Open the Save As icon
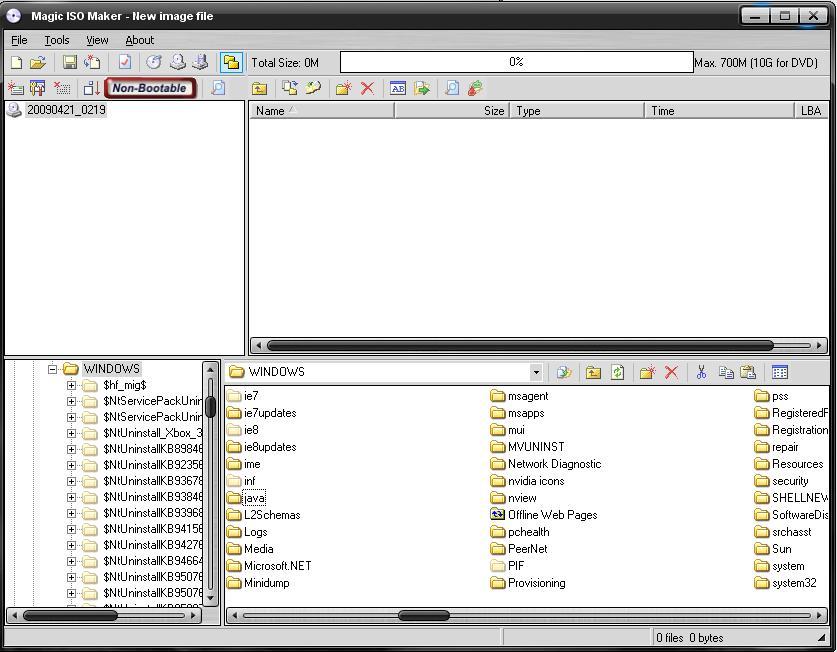Screen dimensions: 837x652 pyautogui.click(x=91, y=61)
